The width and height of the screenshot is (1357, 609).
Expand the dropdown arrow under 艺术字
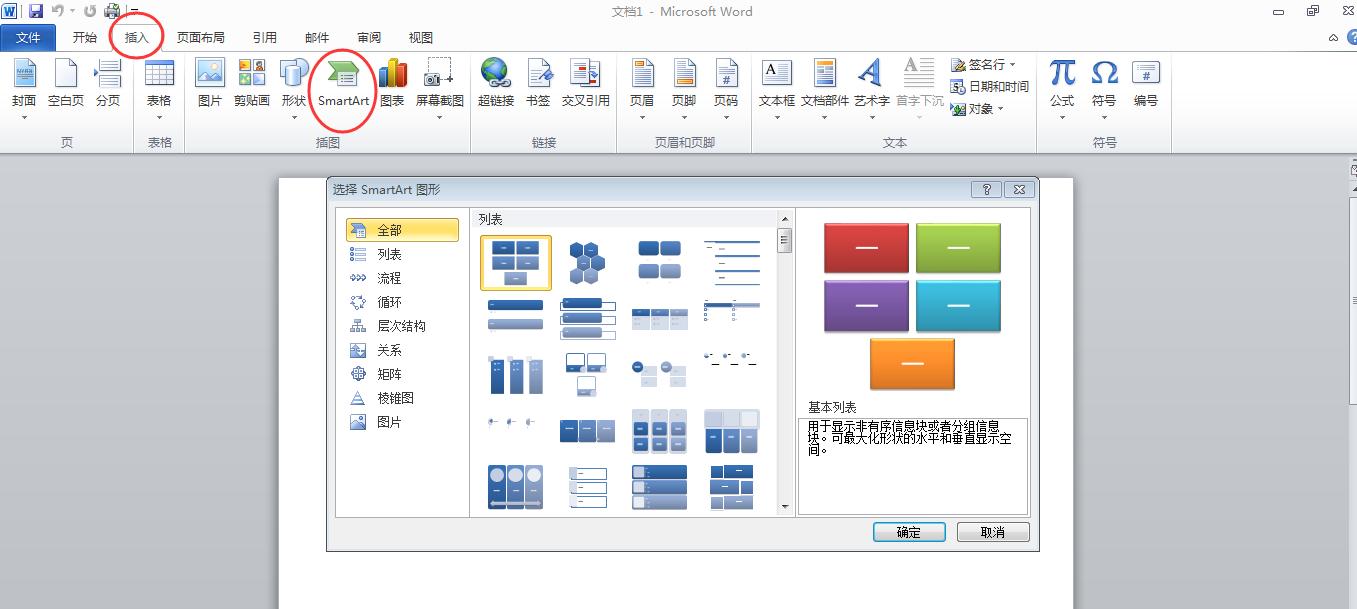(x=871, y=117)
